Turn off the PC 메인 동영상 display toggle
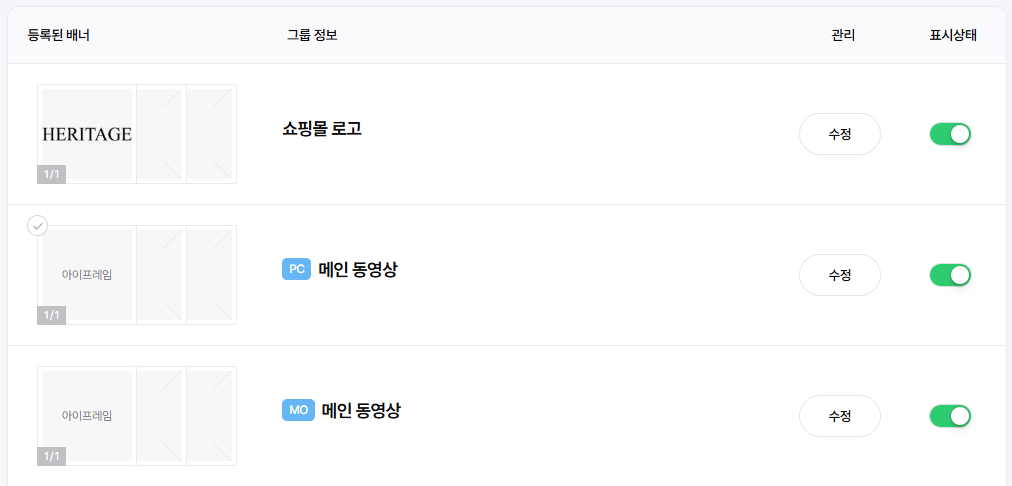Viewport: 1012px width, 486px height. tap(950, 275)
